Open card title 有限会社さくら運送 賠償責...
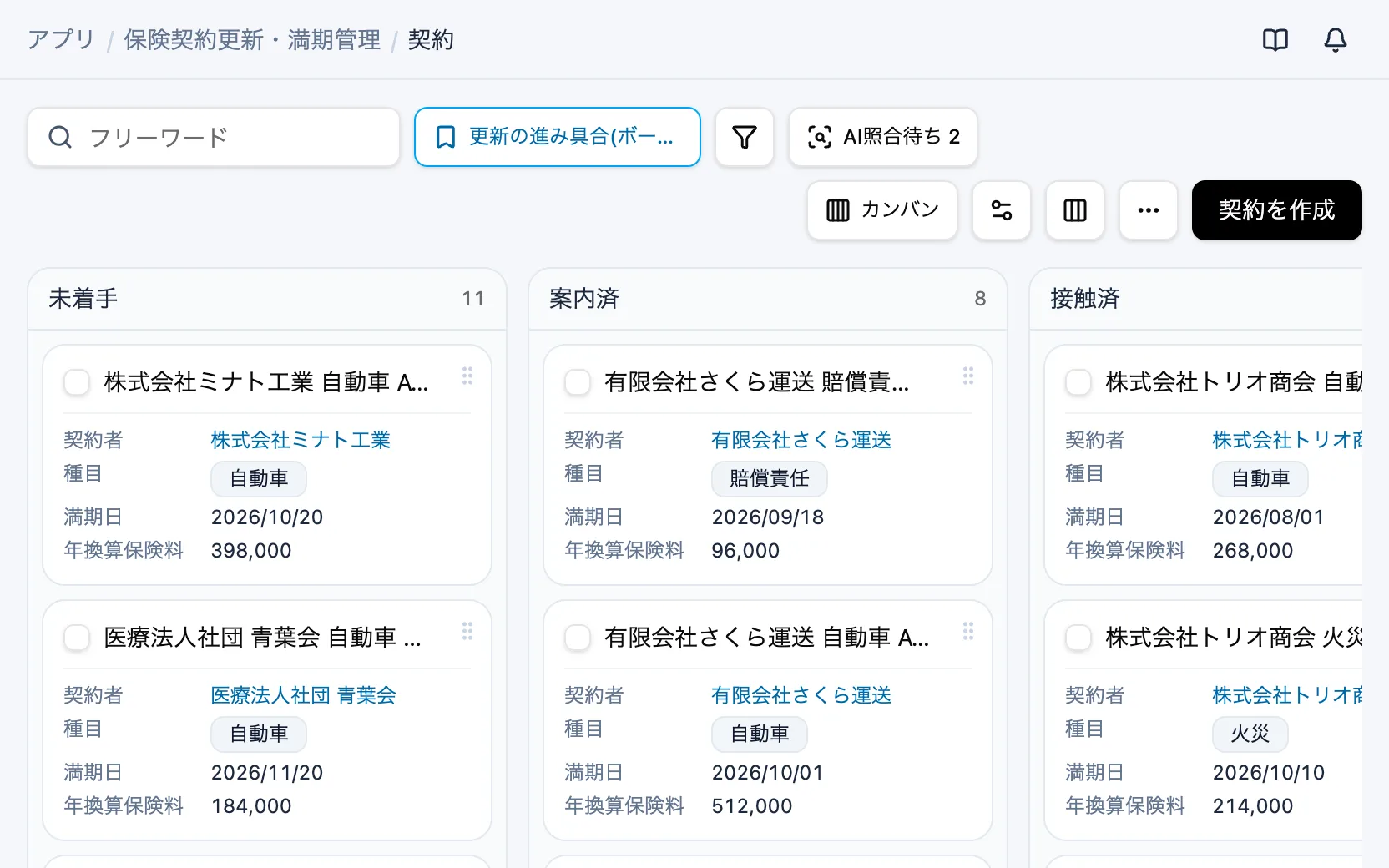The image size is (1389, 868). [x=757, y=382]
